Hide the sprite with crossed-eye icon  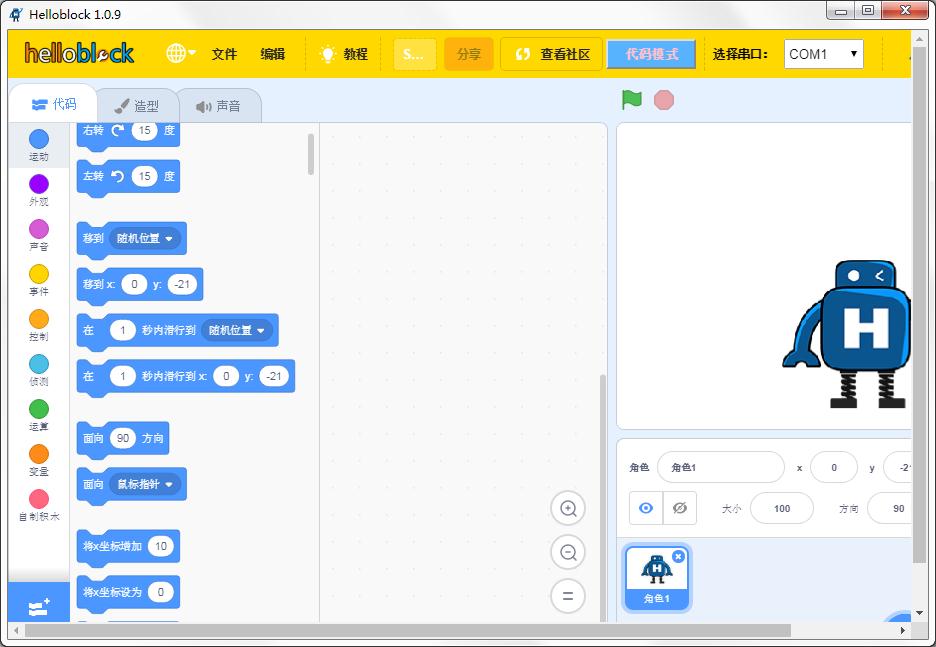[680, 508]
